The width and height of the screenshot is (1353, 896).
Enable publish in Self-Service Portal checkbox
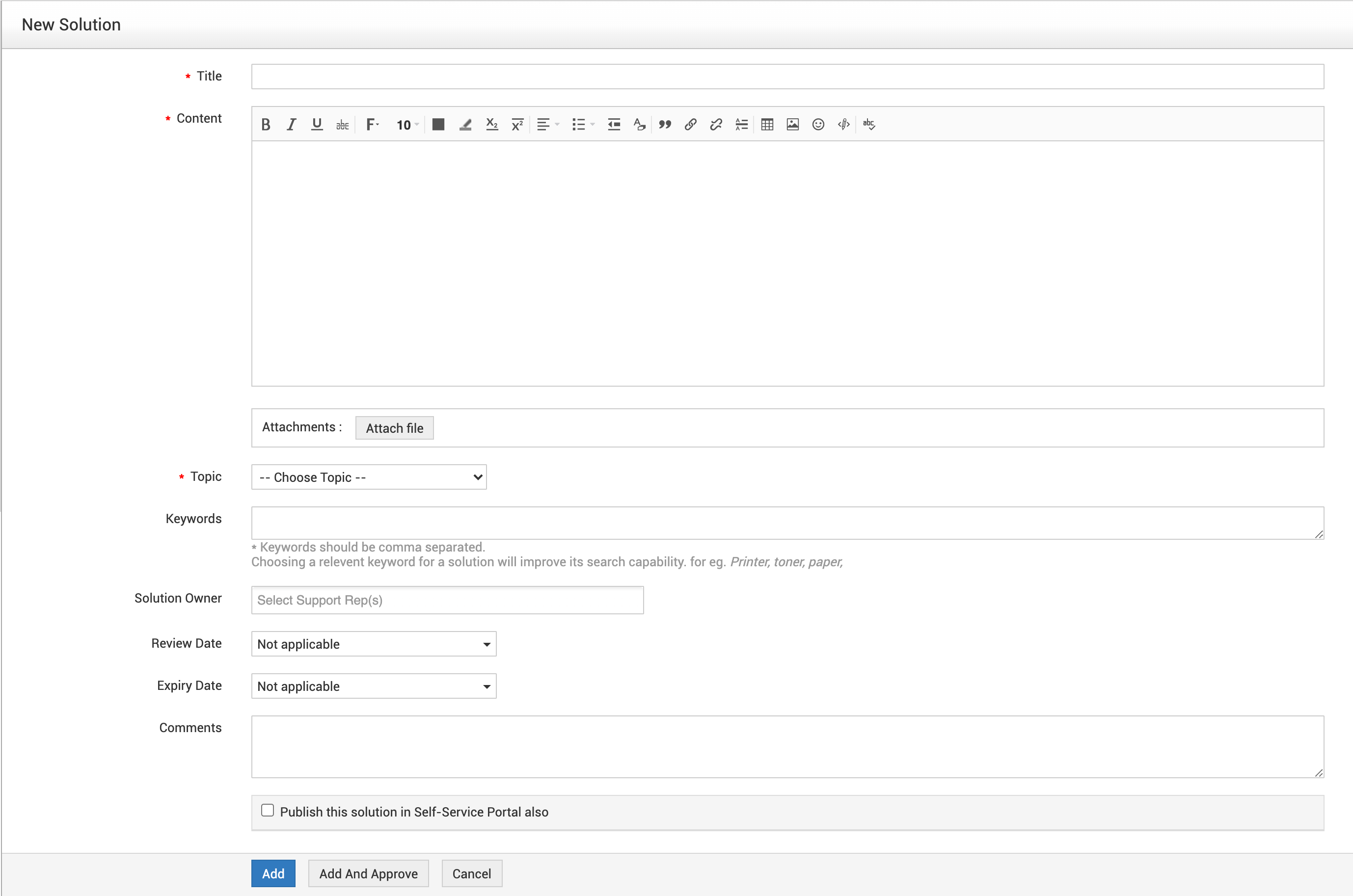pos(268,810)
